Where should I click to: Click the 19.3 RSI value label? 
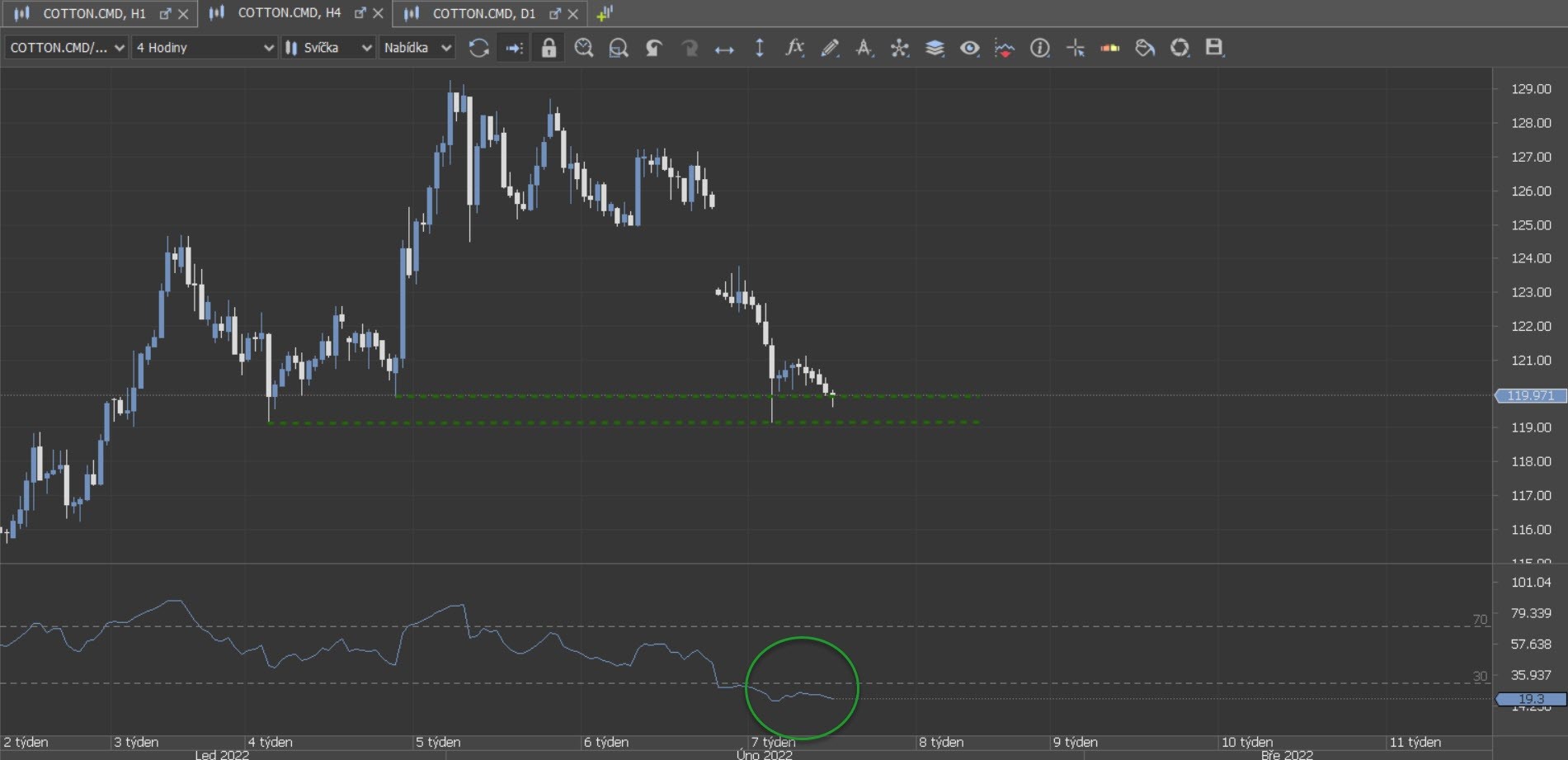[1531, 699]
